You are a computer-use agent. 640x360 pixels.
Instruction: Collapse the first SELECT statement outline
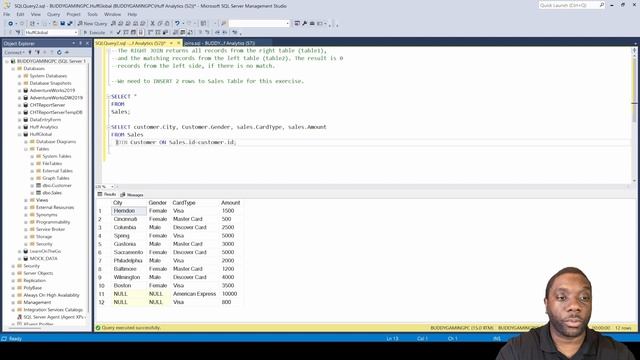pyautogui.click(x=109, y=97)
